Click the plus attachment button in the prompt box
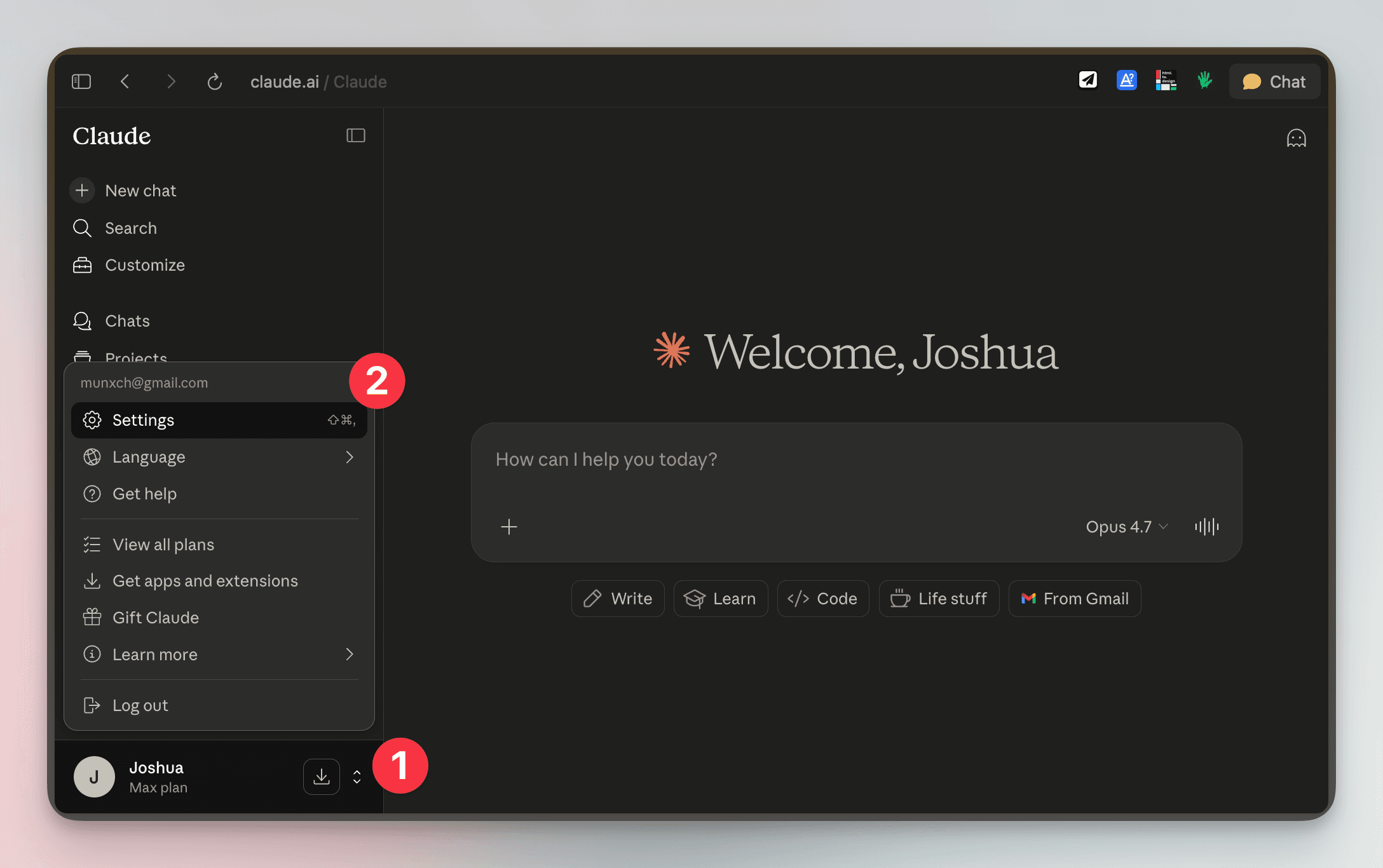 coord(509,527)
